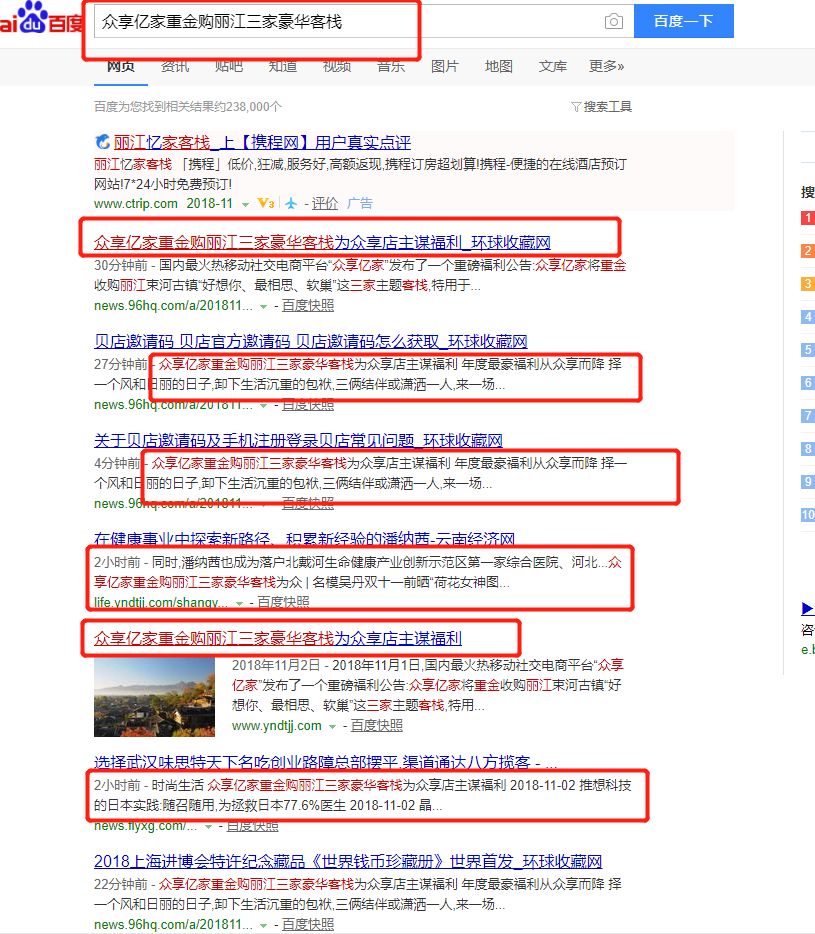Image resolution: width=815 pixels, height=934 pixels.
Task: Open 百度快照 under 2018上海进博会 result
Action: point(308,924)
